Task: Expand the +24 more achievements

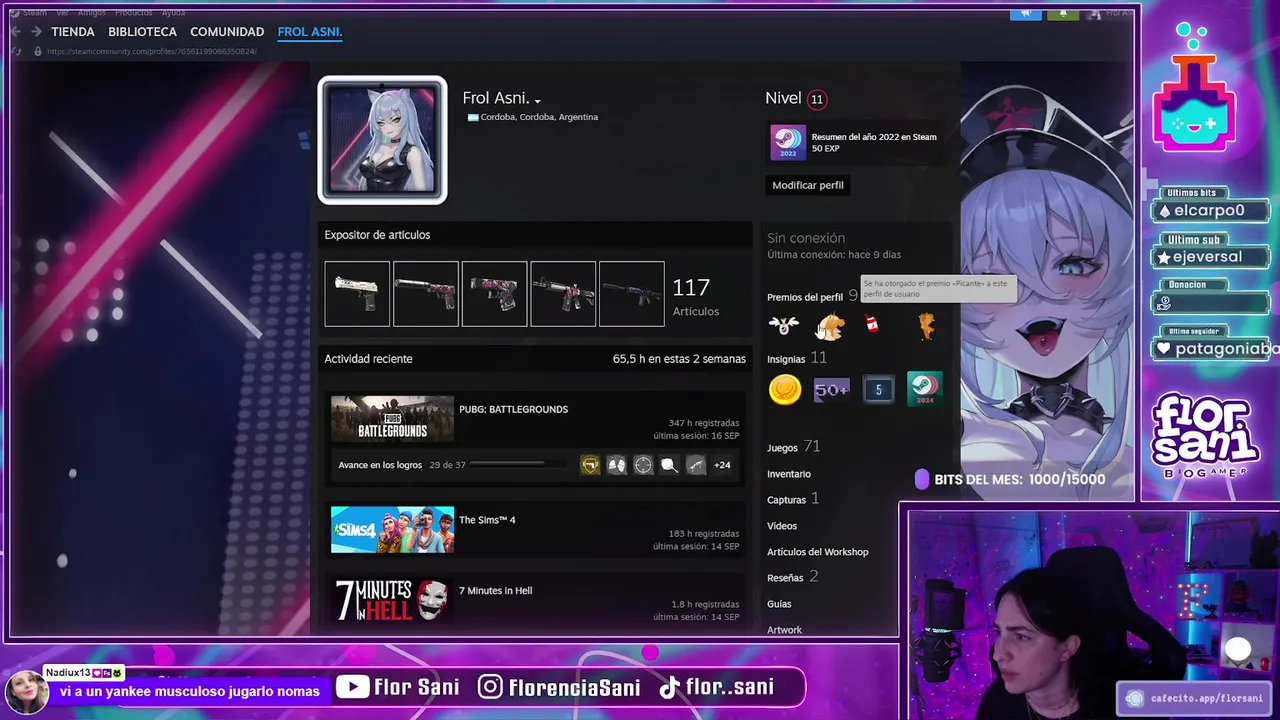Action: click(722, 465)
